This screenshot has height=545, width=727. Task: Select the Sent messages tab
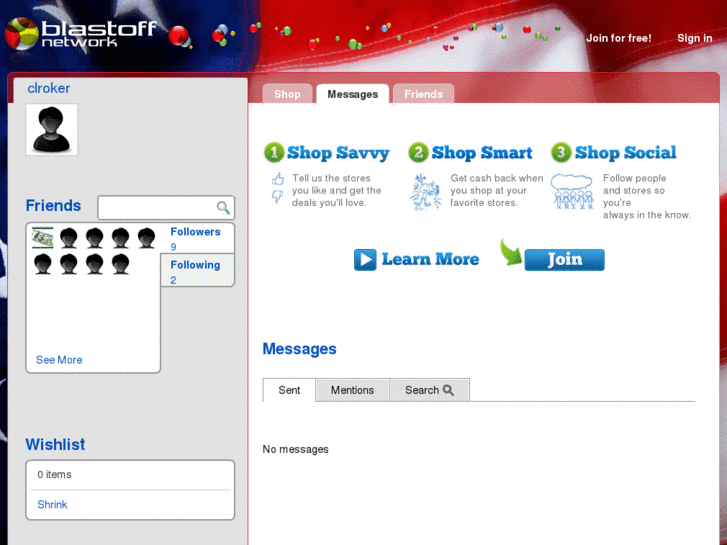pos(289,390)
